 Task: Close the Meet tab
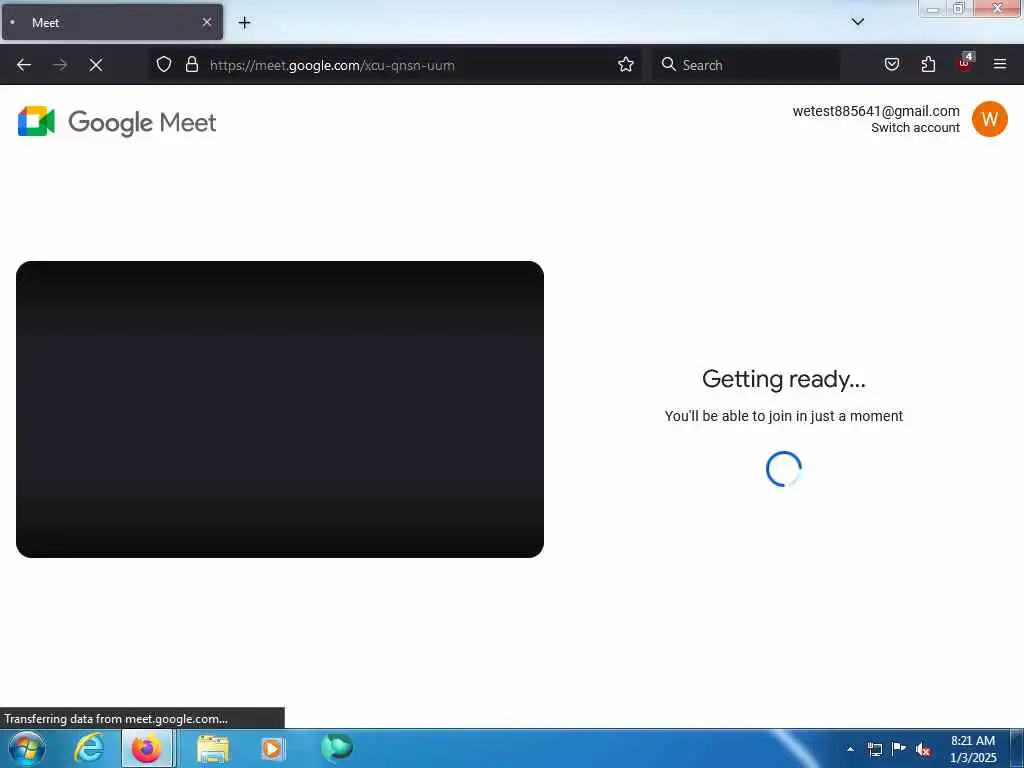(207, 22)
